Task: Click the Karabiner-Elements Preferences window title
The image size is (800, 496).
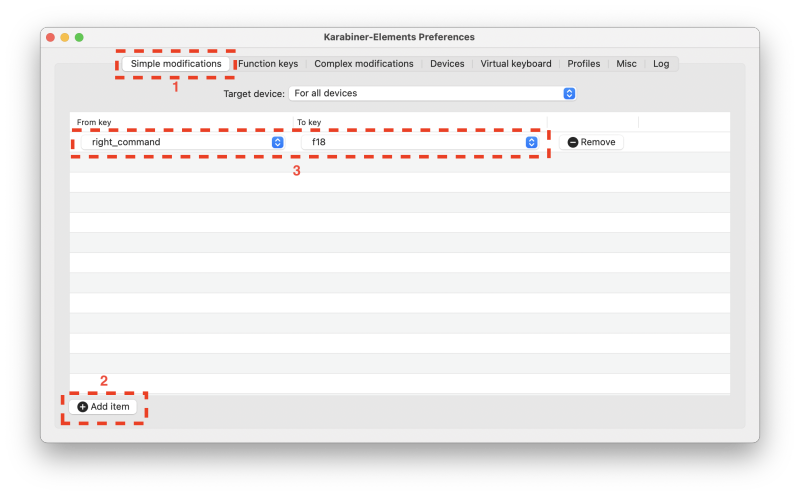Action: pos(399,37)
